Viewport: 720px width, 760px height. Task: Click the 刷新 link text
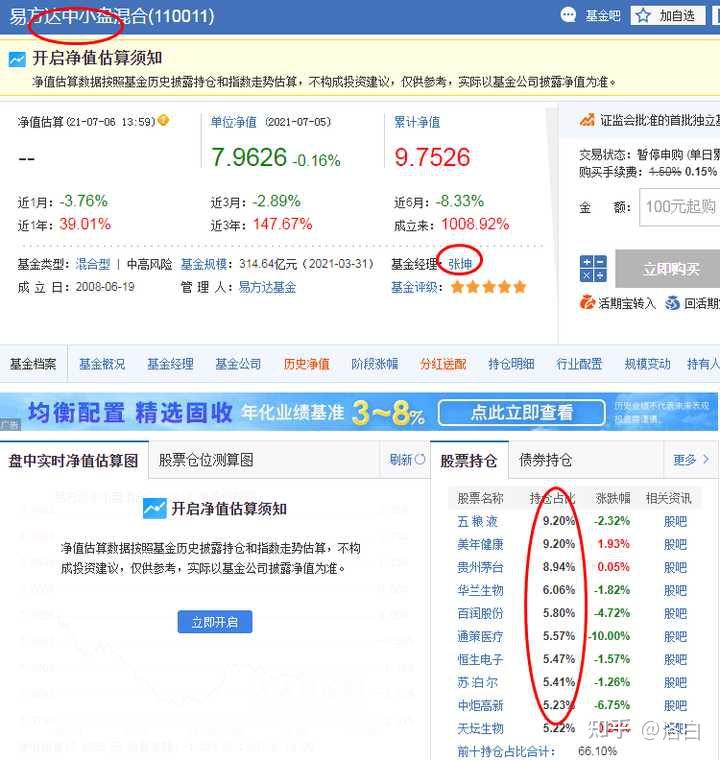click(x=401, y=459)
